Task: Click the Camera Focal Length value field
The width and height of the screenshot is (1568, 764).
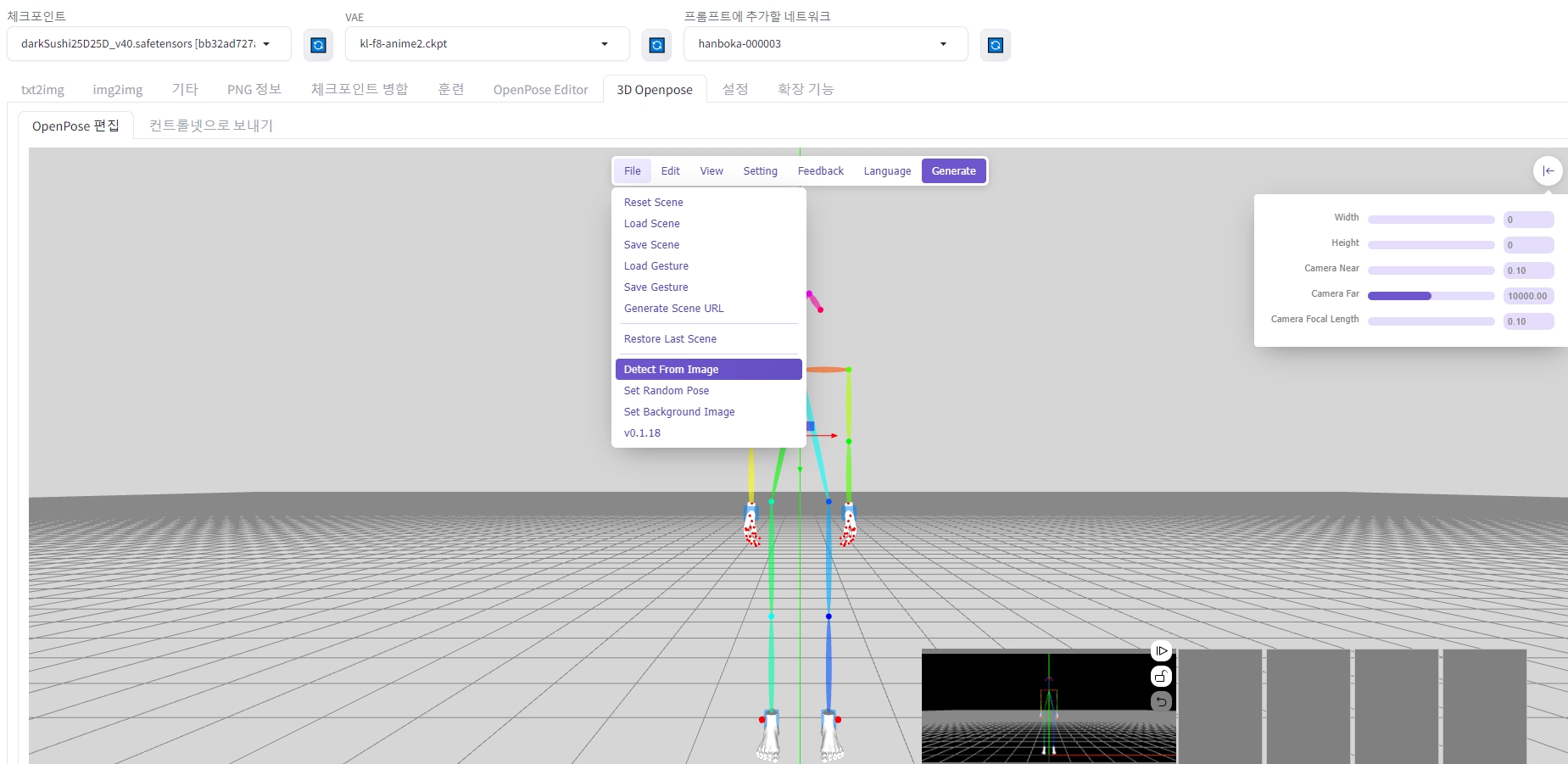Action: pos(1528,321)
